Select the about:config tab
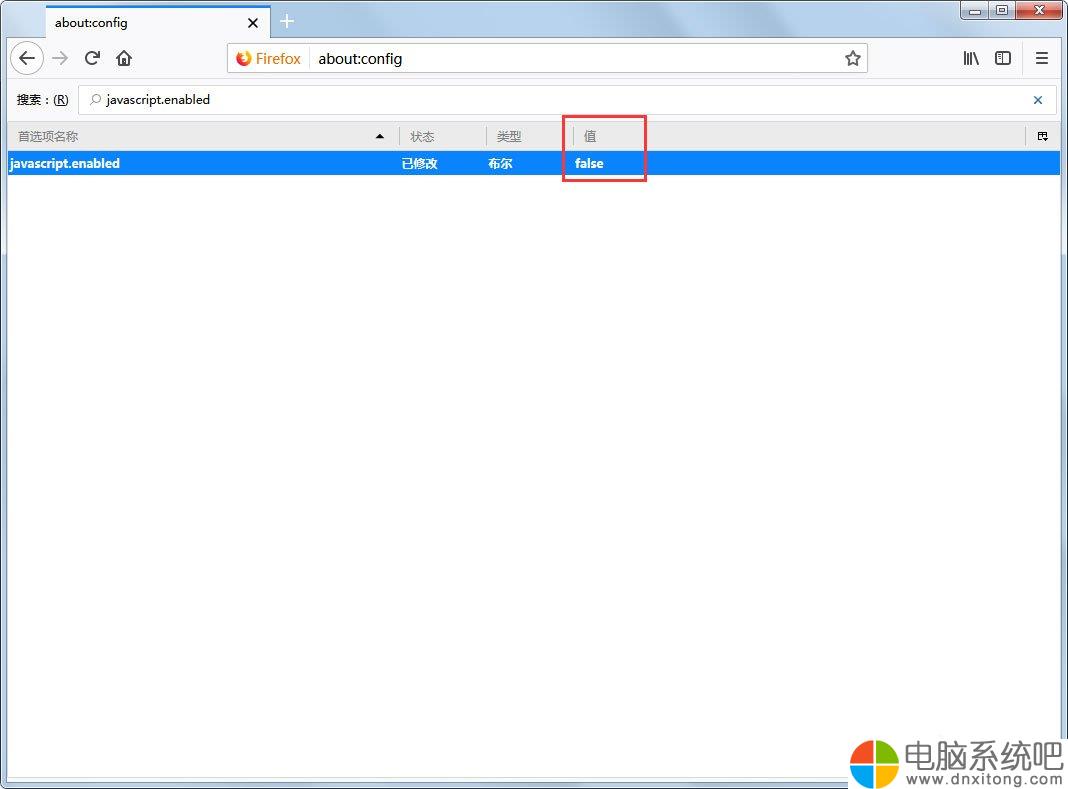 pos(158,22)
